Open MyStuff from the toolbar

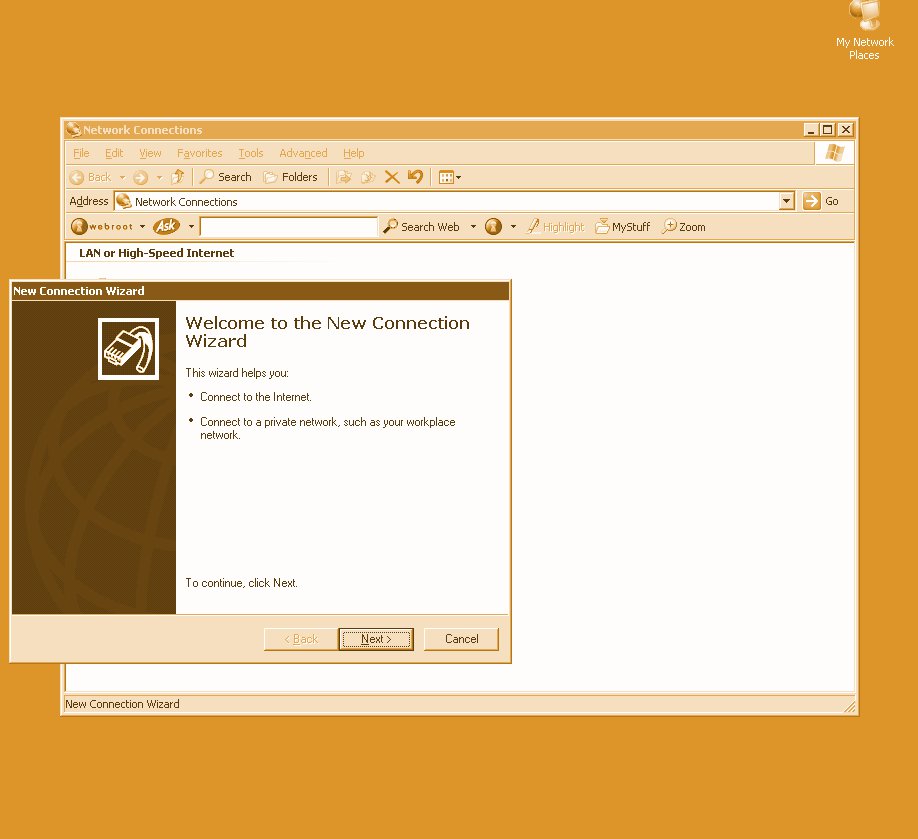pos(623,227)
